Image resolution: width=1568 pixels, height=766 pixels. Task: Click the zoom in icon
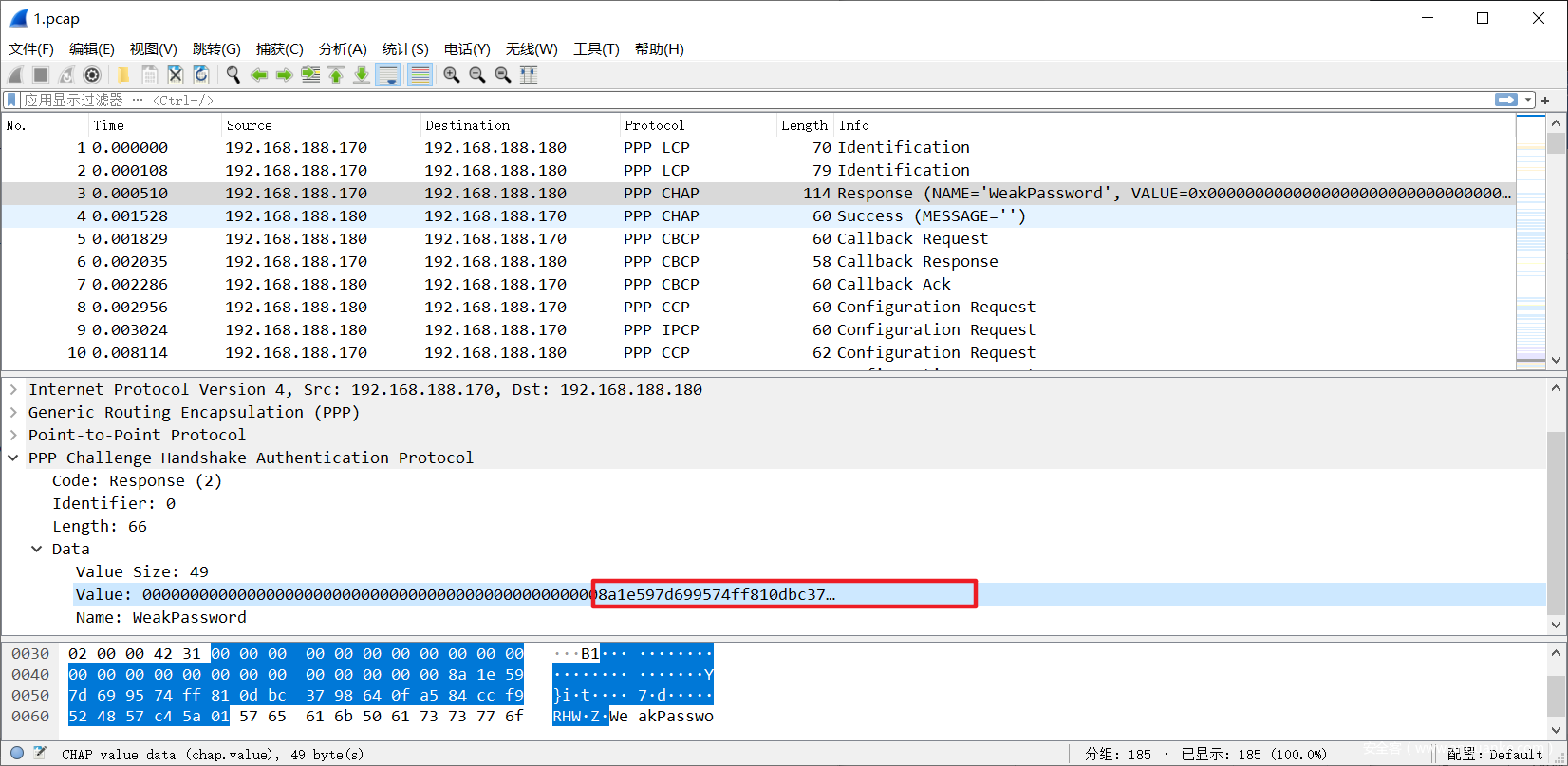452,75
